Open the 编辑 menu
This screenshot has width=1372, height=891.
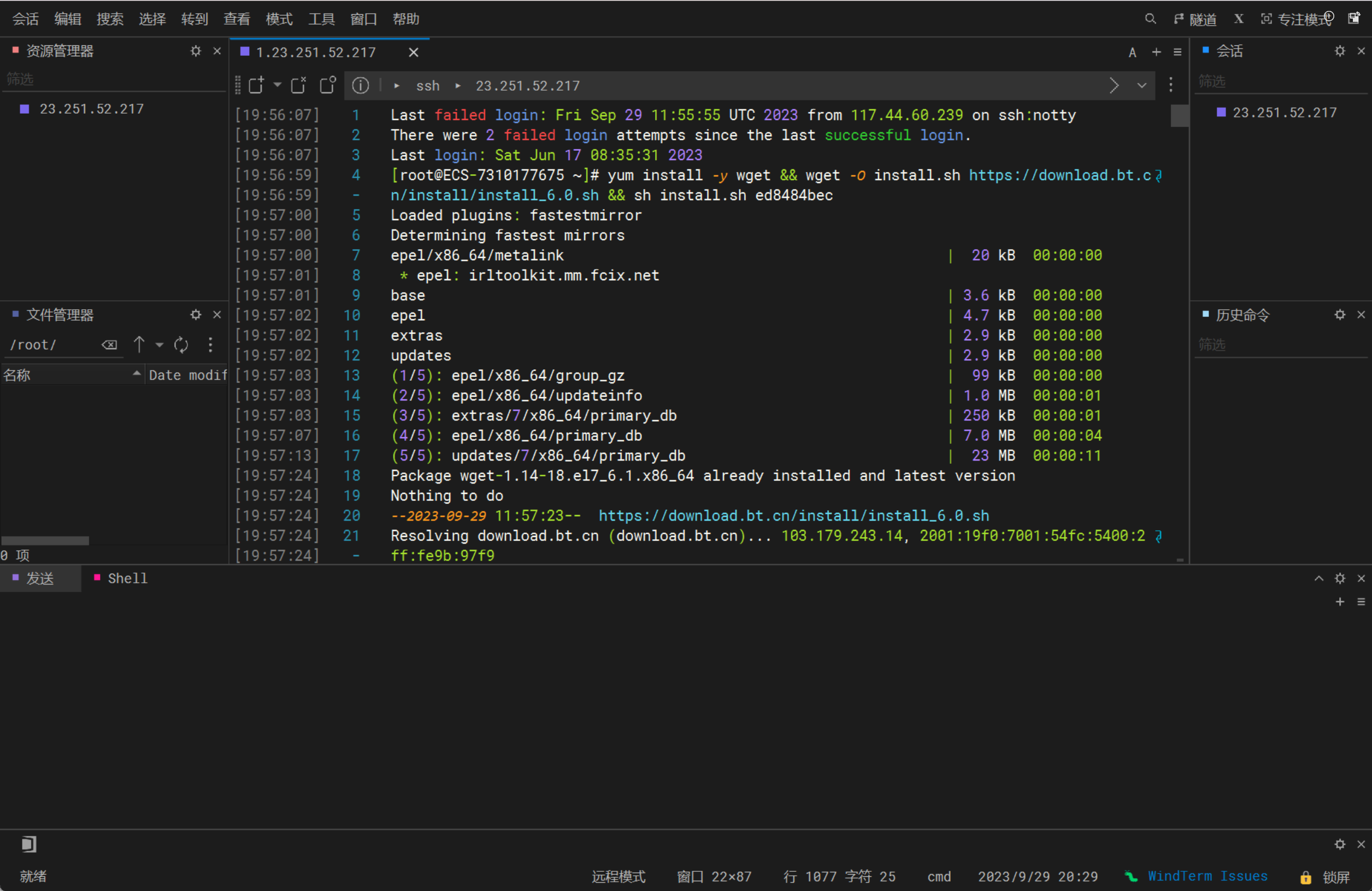coord(67,19)
